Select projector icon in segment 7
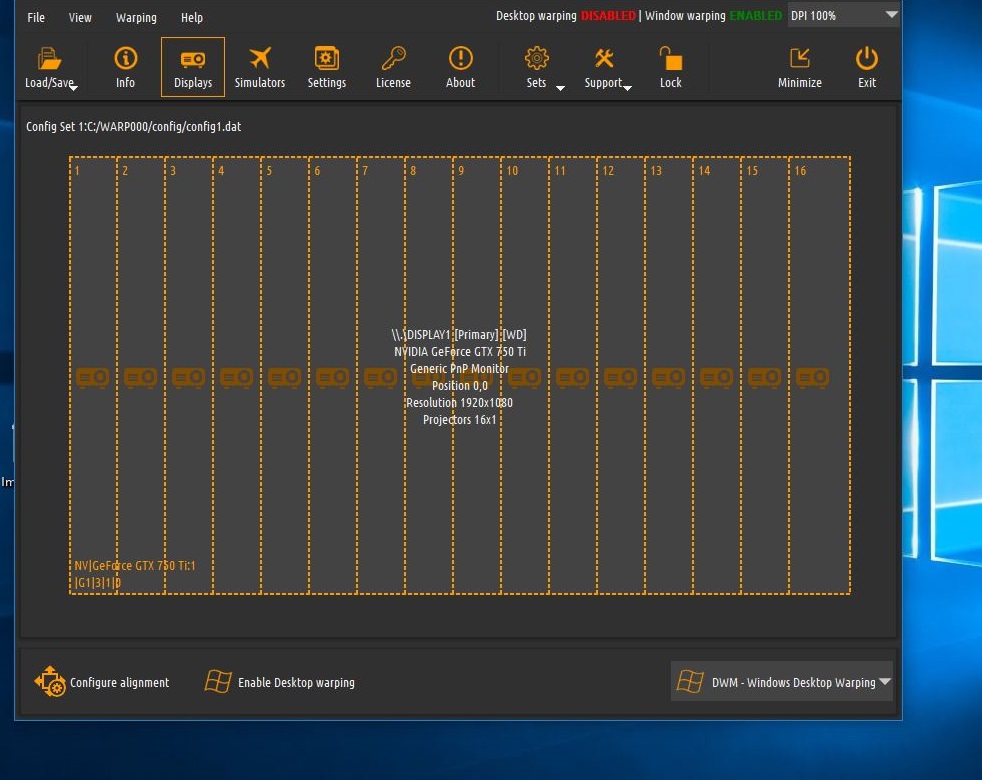This screenshot has width=982, height=780. click(x=380, y=378)
